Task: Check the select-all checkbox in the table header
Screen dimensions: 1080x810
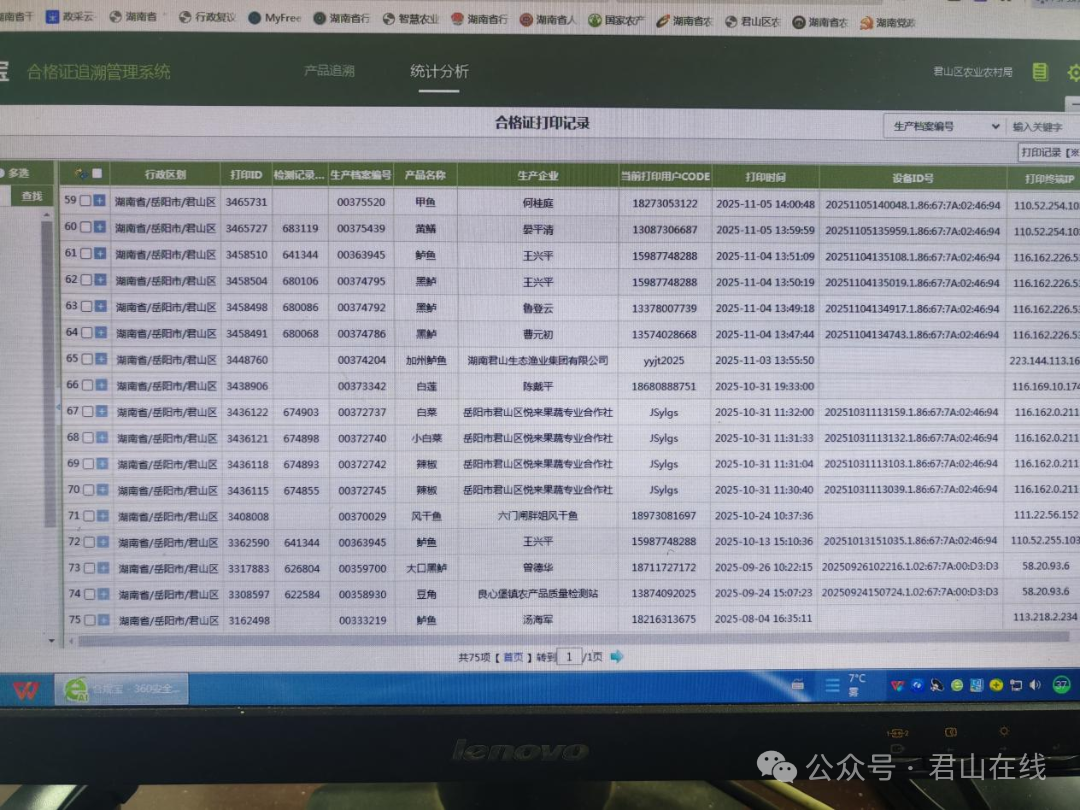Action: click(97, 174)
